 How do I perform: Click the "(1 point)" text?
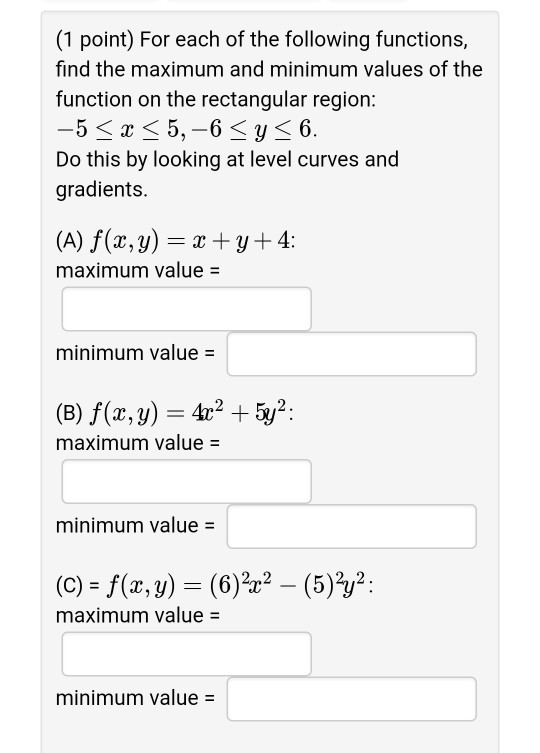pyautogui.click(x=95, y=40)
